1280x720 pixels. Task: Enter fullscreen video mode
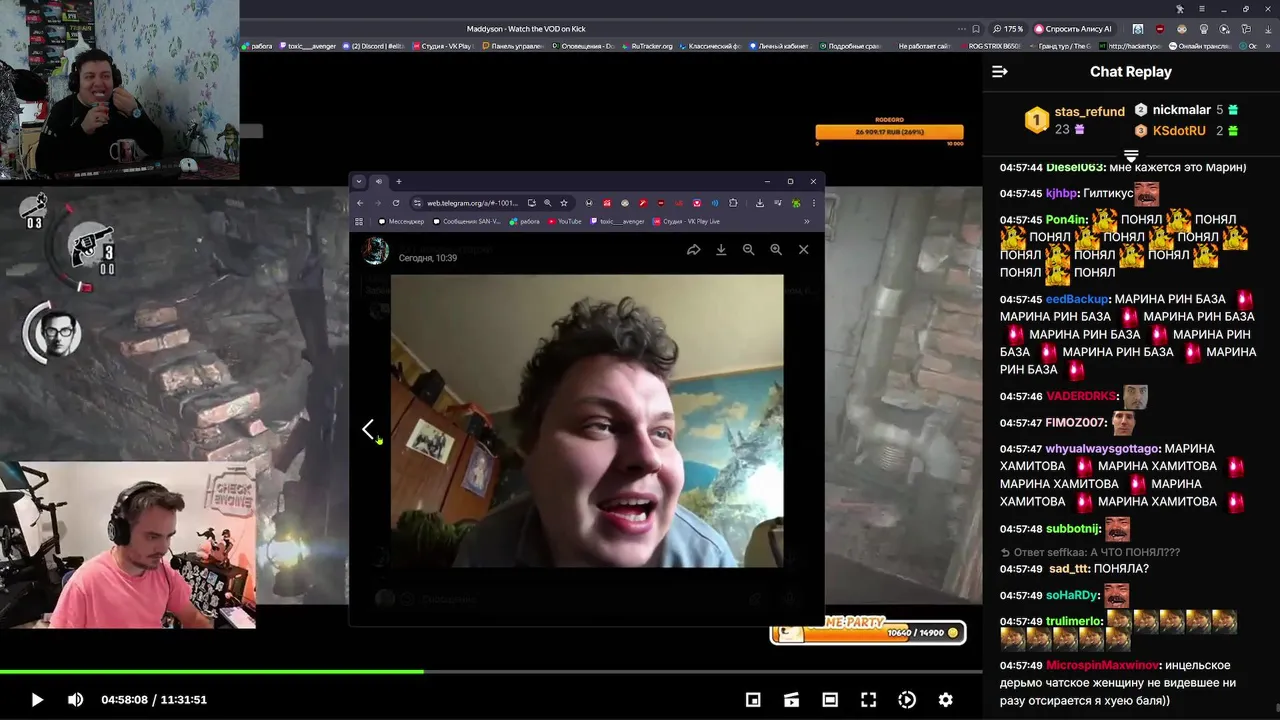868,700
